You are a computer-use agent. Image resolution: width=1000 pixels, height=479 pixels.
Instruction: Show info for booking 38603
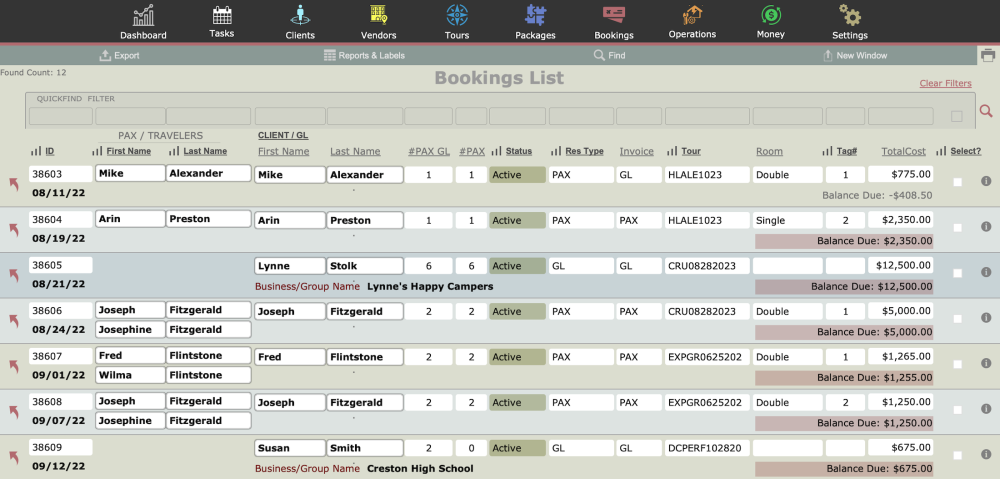tap(986, 181)
